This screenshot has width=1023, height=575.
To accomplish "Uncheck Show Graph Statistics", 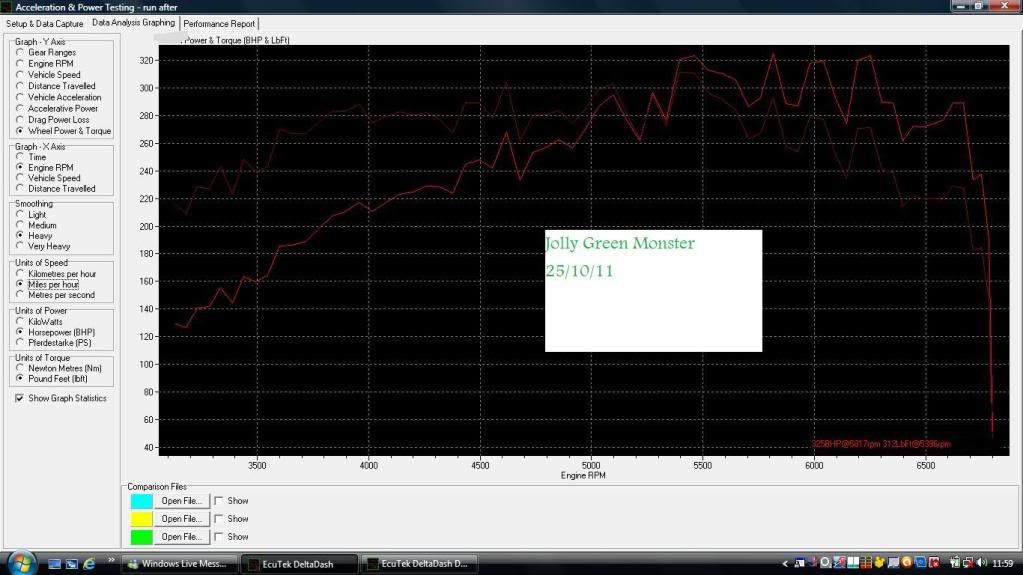I will click(20, 398).
